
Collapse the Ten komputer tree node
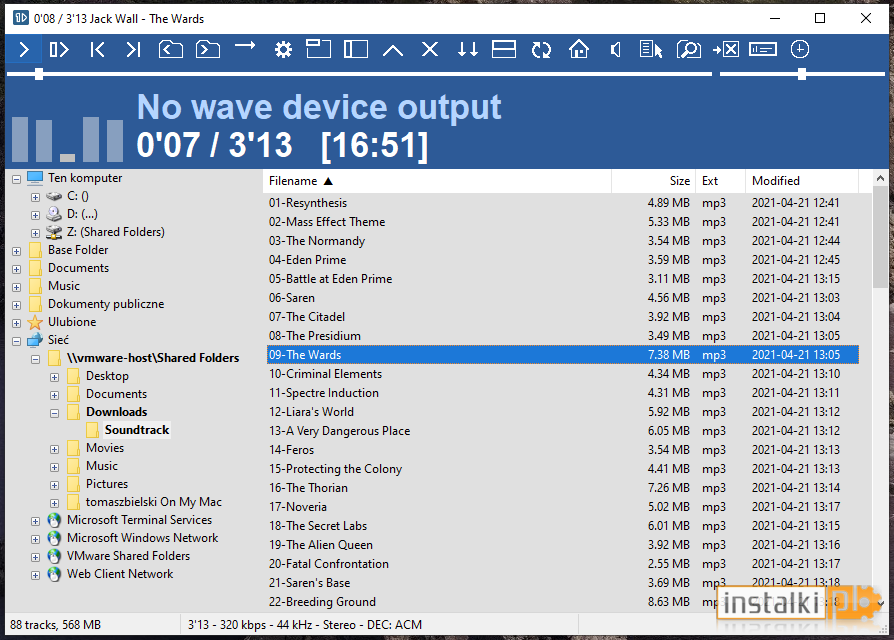point(17,179)
